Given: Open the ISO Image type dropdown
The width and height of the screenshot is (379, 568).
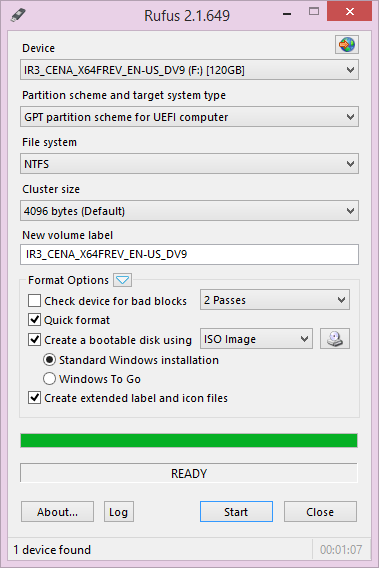Looking at the screenshot, I should [256, 339].
